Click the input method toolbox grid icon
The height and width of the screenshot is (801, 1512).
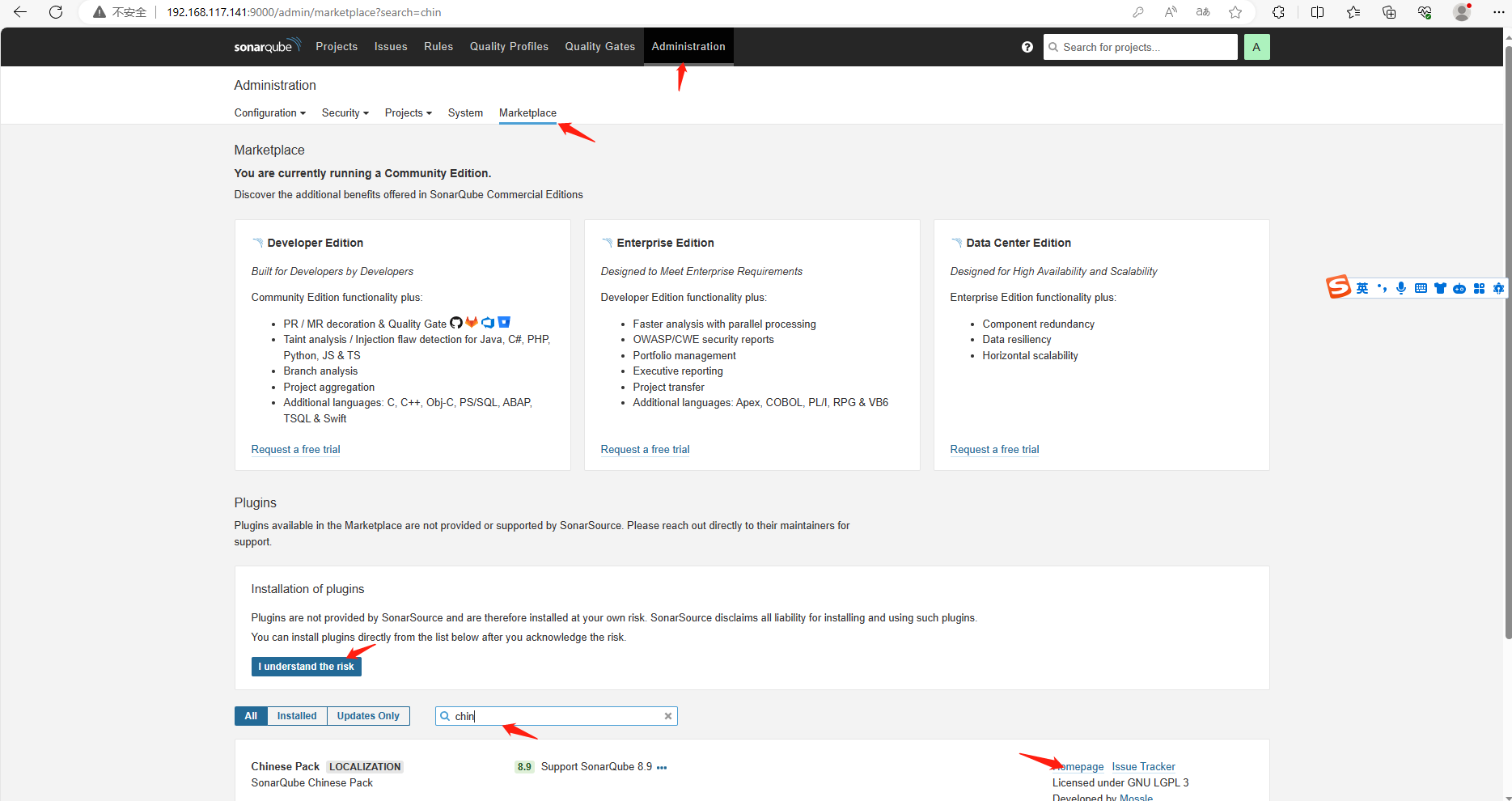pyautogui.click(x=1479, y=288)
